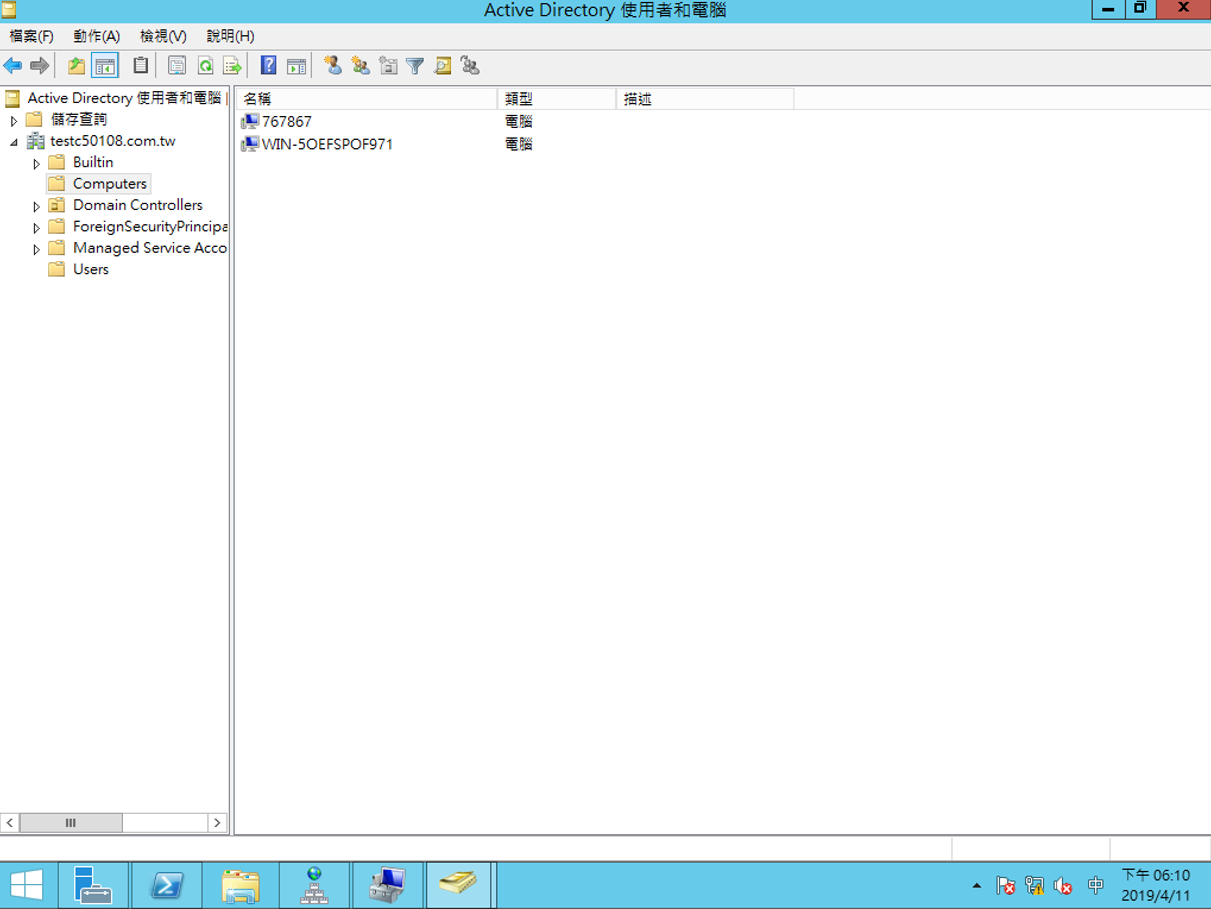Create a new user with the toolbar icon
The width and height of the screenshot is (1211, 909).
333,66
